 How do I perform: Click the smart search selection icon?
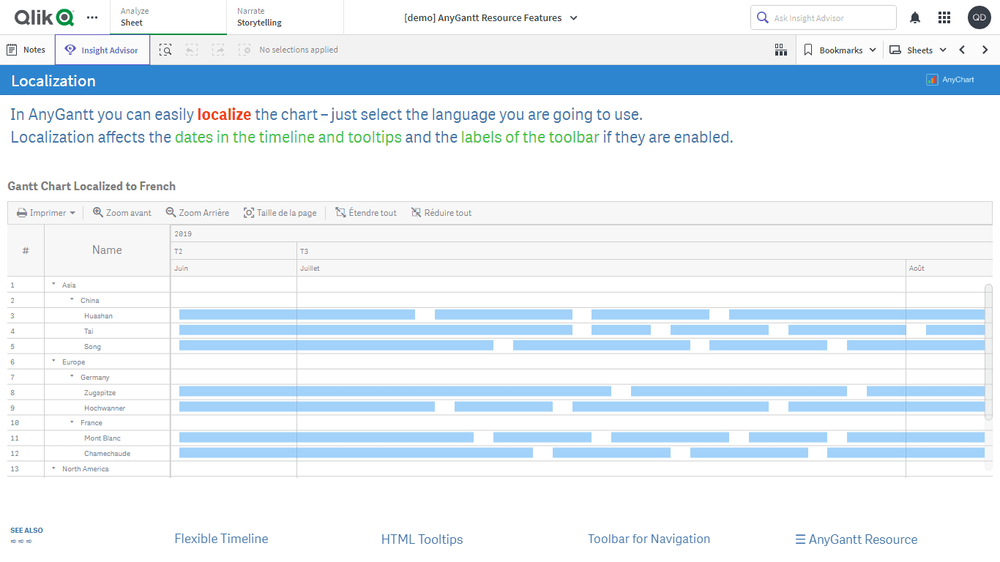165,50
